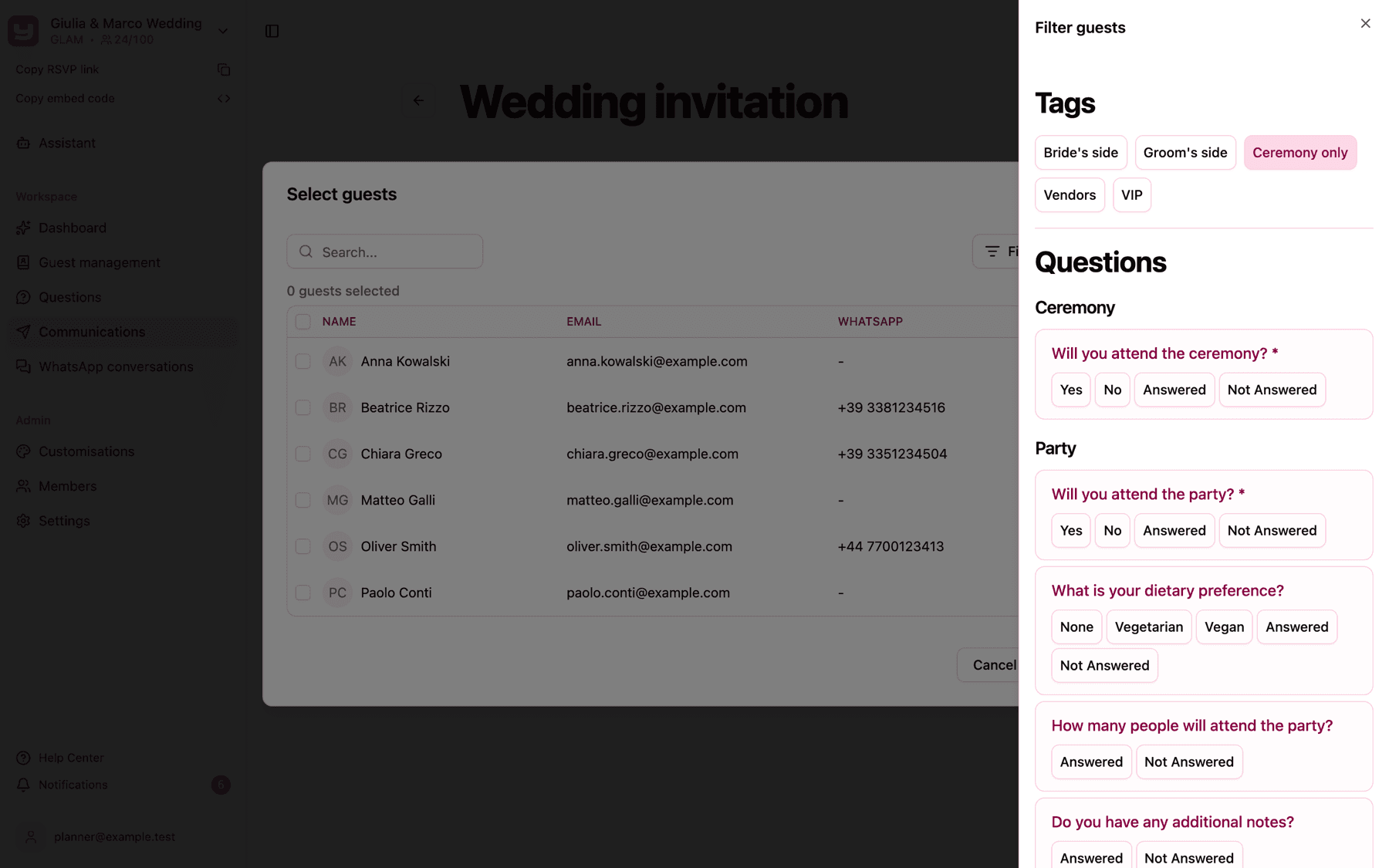
Task: Filter ceremony attendance by Yes
Action: (1070, 390)
